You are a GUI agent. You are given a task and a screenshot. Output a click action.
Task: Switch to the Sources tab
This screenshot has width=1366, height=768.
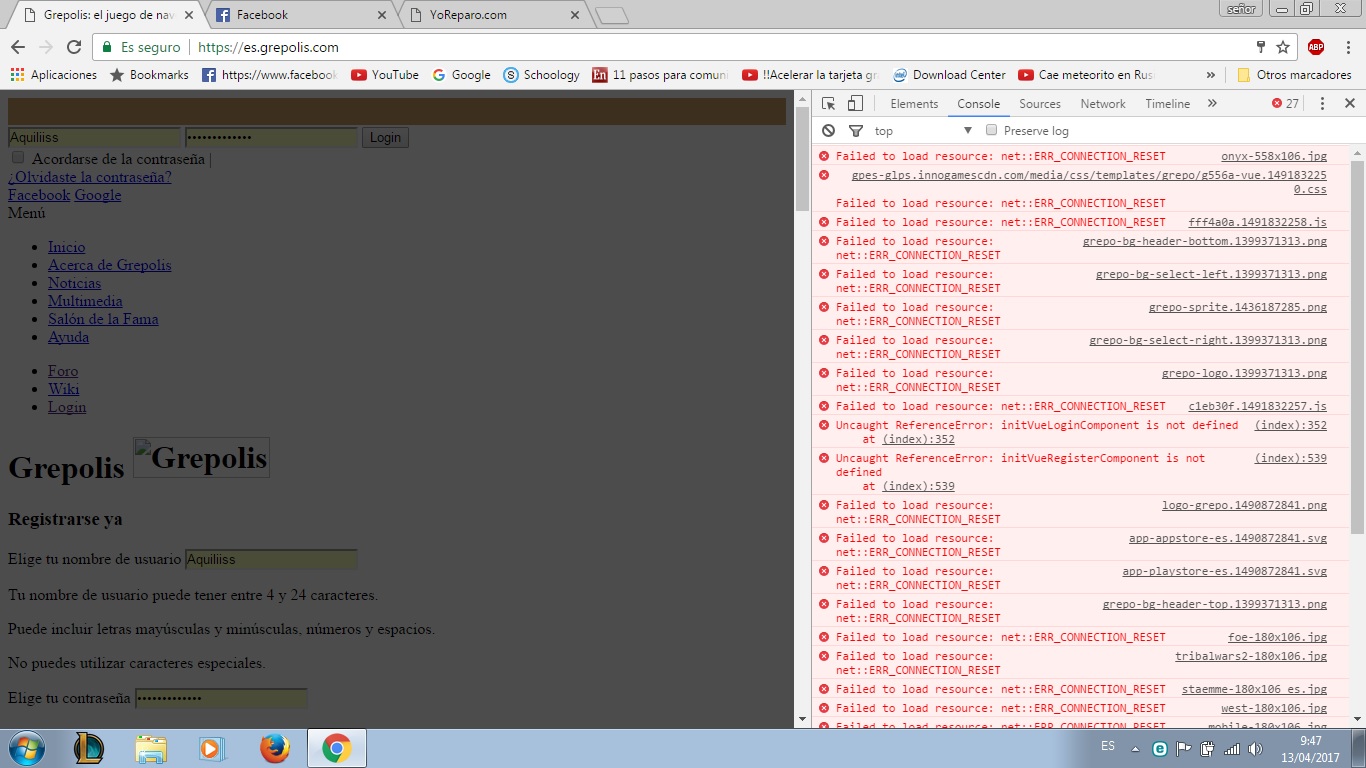pos(1040,104)
